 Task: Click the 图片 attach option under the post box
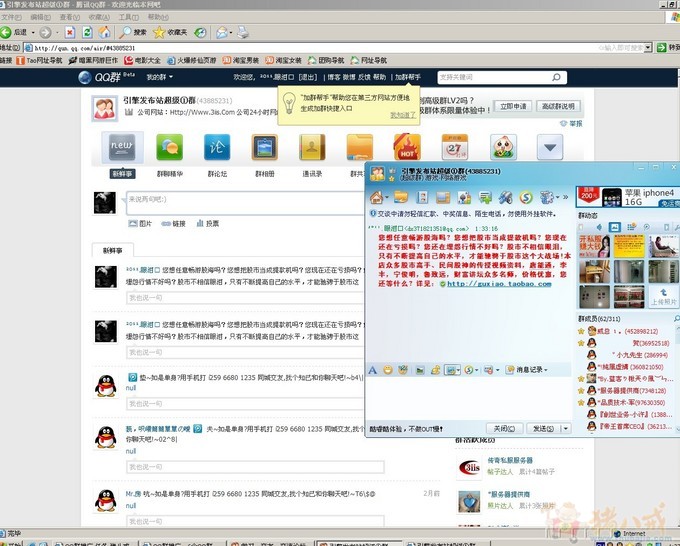140,224
